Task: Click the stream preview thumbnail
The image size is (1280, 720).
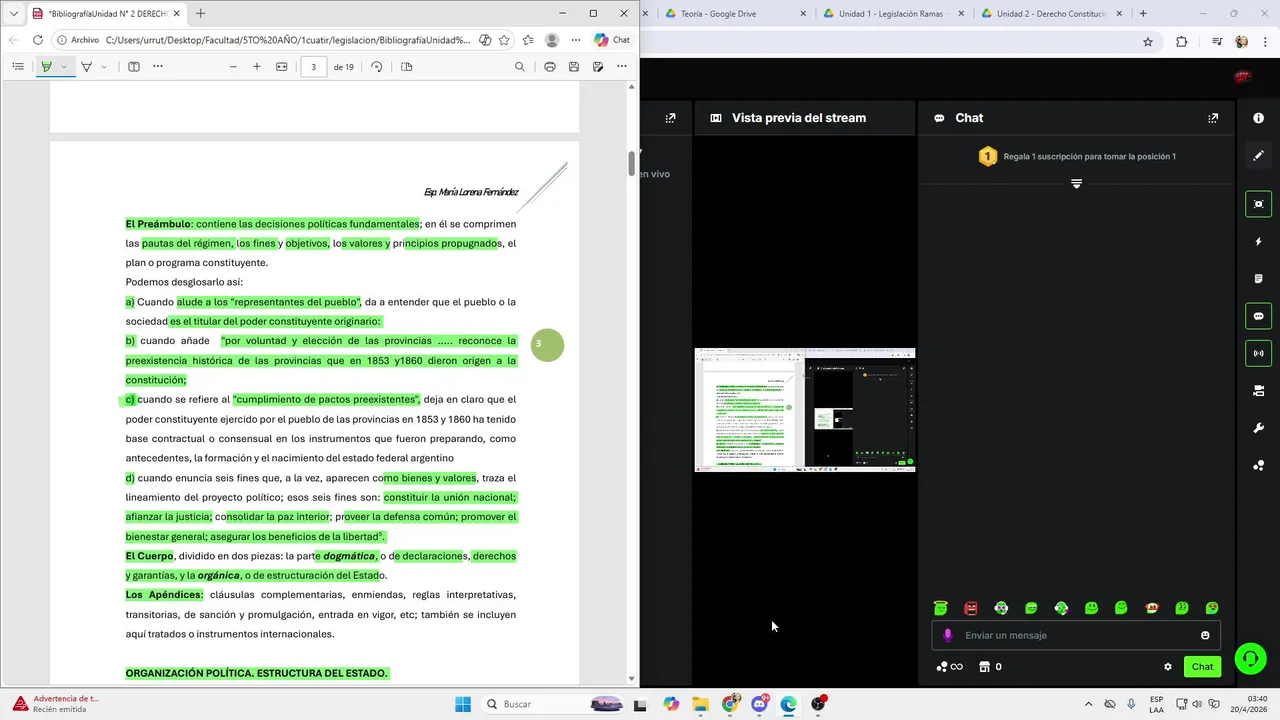Action: click(805, 410)
